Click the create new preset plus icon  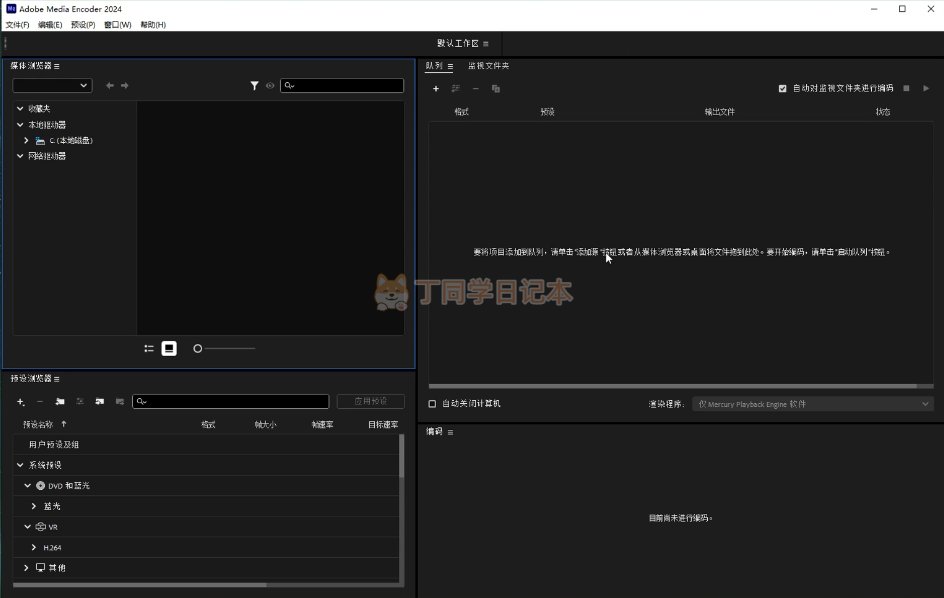point(20,401)
